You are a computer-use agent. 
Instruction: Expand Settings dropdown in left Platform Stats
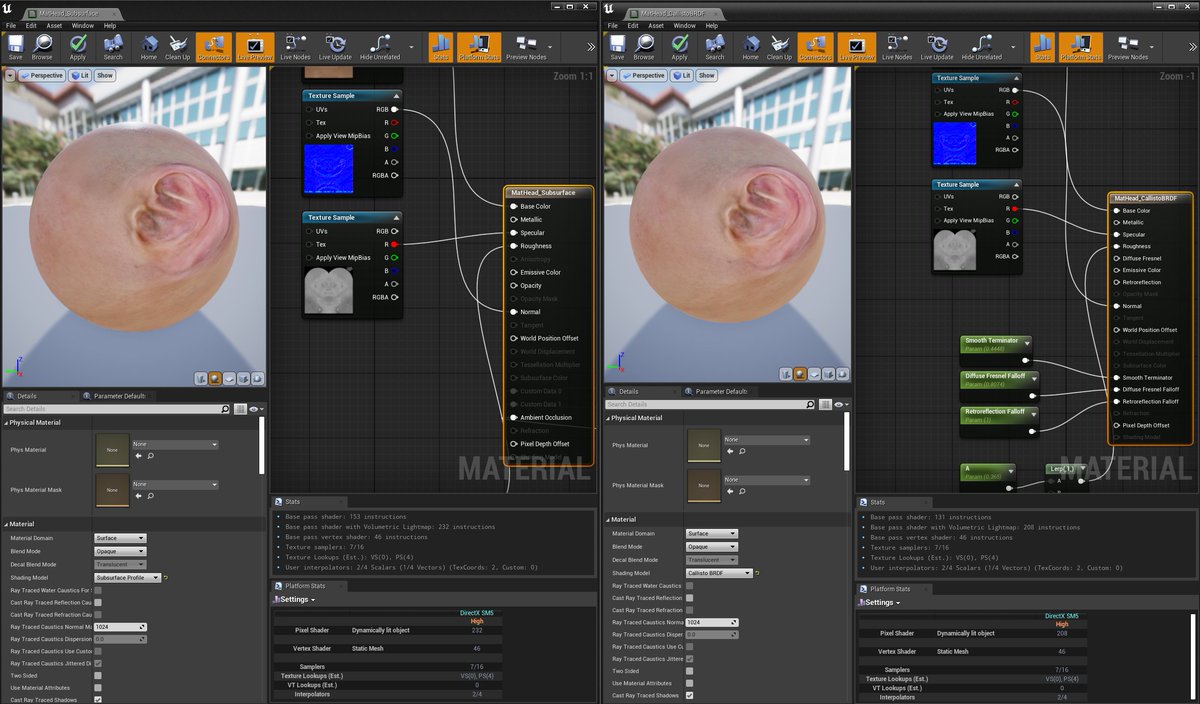(x=294, y=599)
